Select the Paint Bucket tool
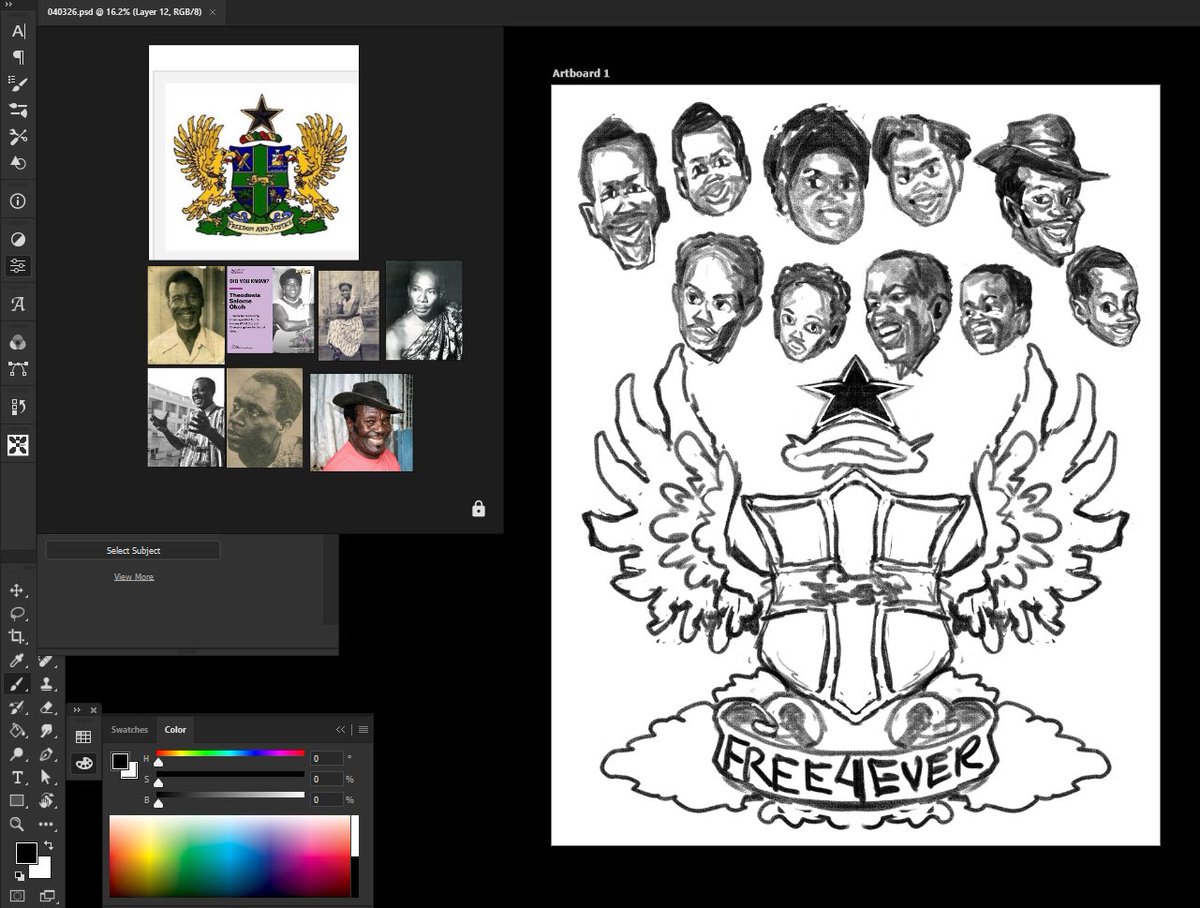The width and height of the screenshot is (1200, 908). click(x=17, y=731)
